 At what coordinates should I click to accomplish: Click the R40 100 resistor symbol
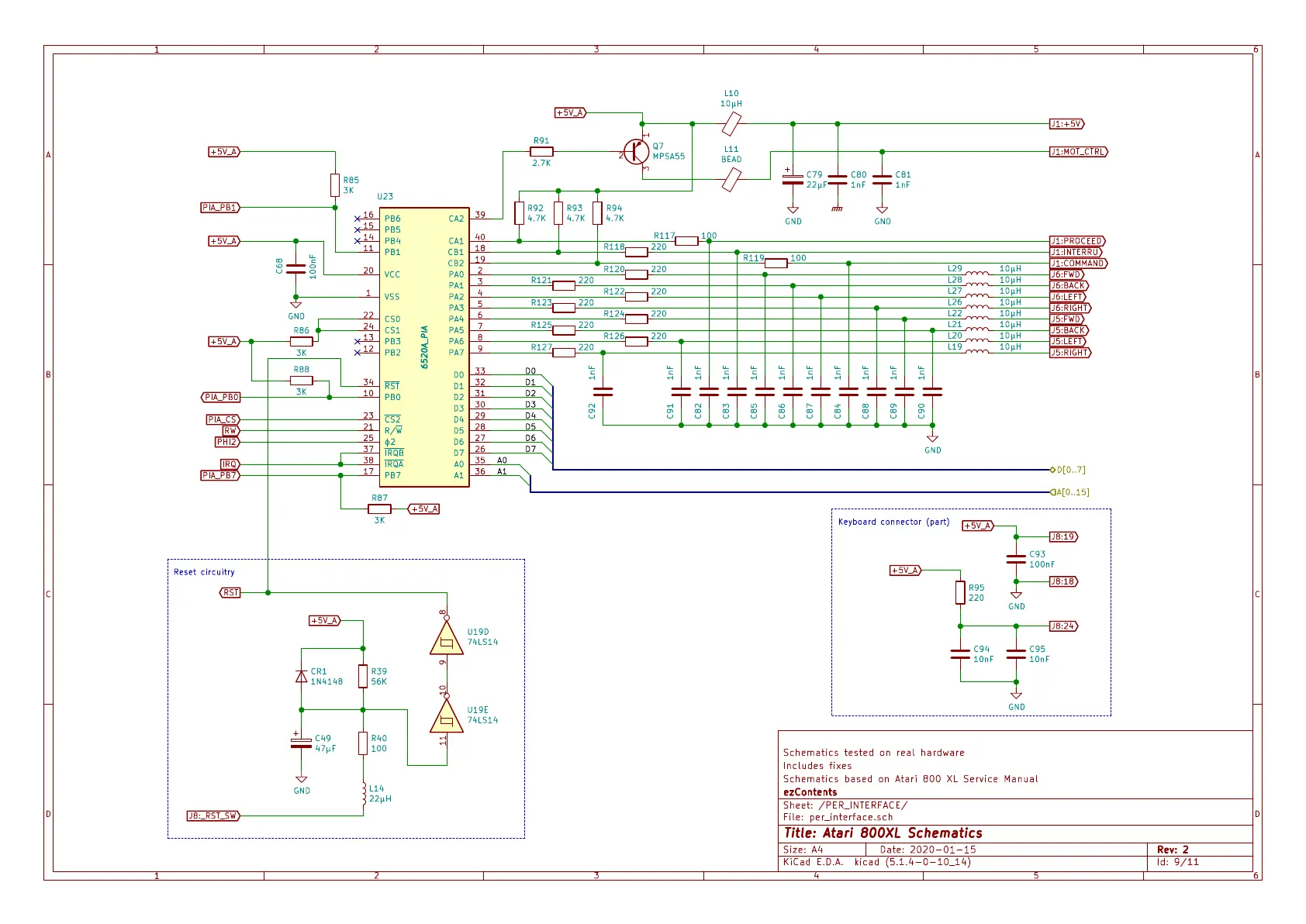point(363,743)
